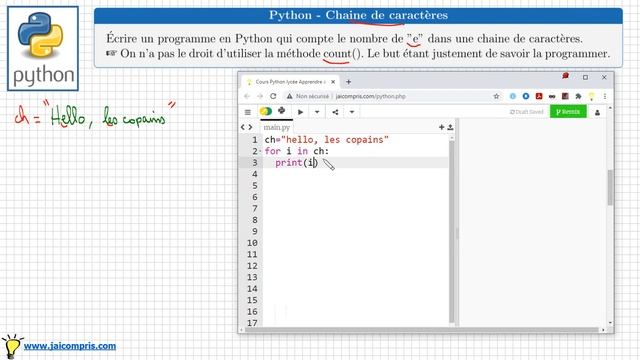Open the run options dropdown arrow

(x=317, y=112)
